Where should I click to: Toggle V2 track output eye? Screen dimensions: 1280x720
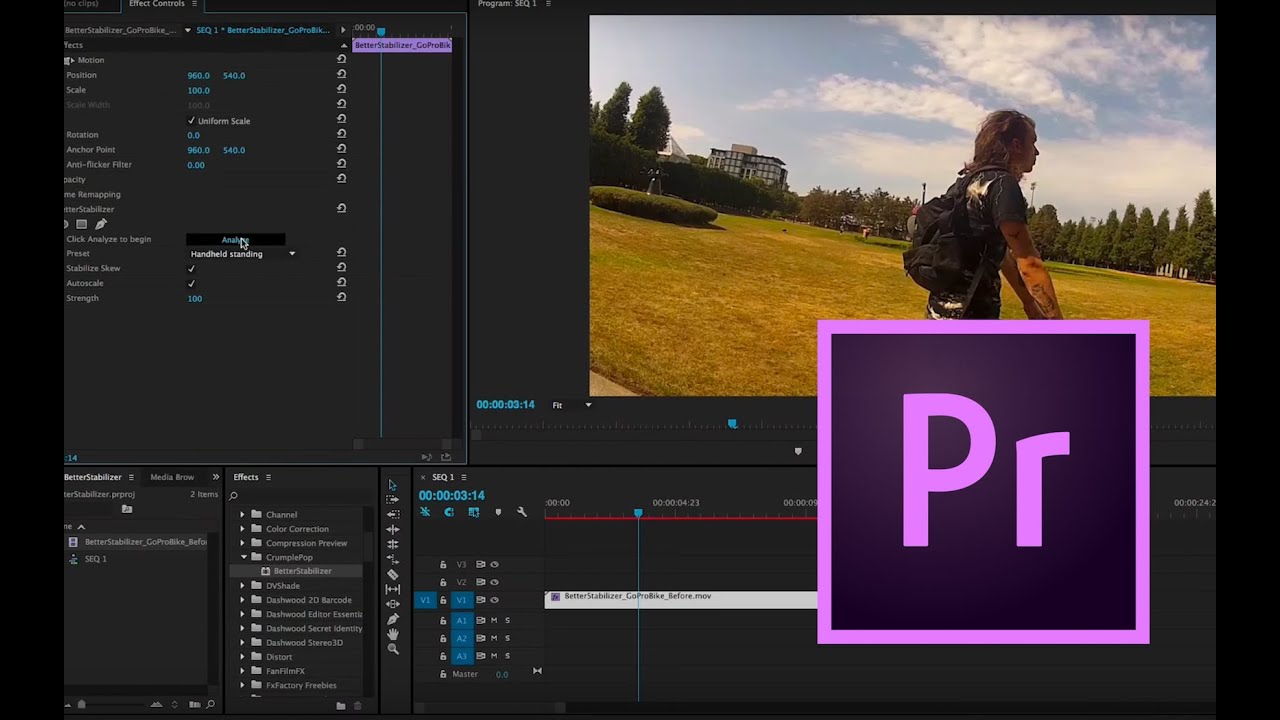pyautogui.click(x=494, y=582)
